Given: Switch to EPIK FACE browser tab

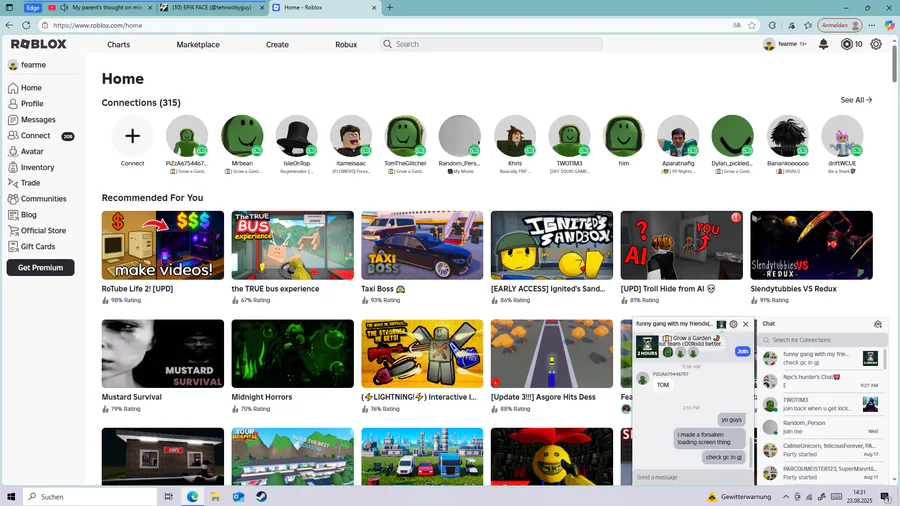Looking at the screenshot, I should [x=213, y=7].
